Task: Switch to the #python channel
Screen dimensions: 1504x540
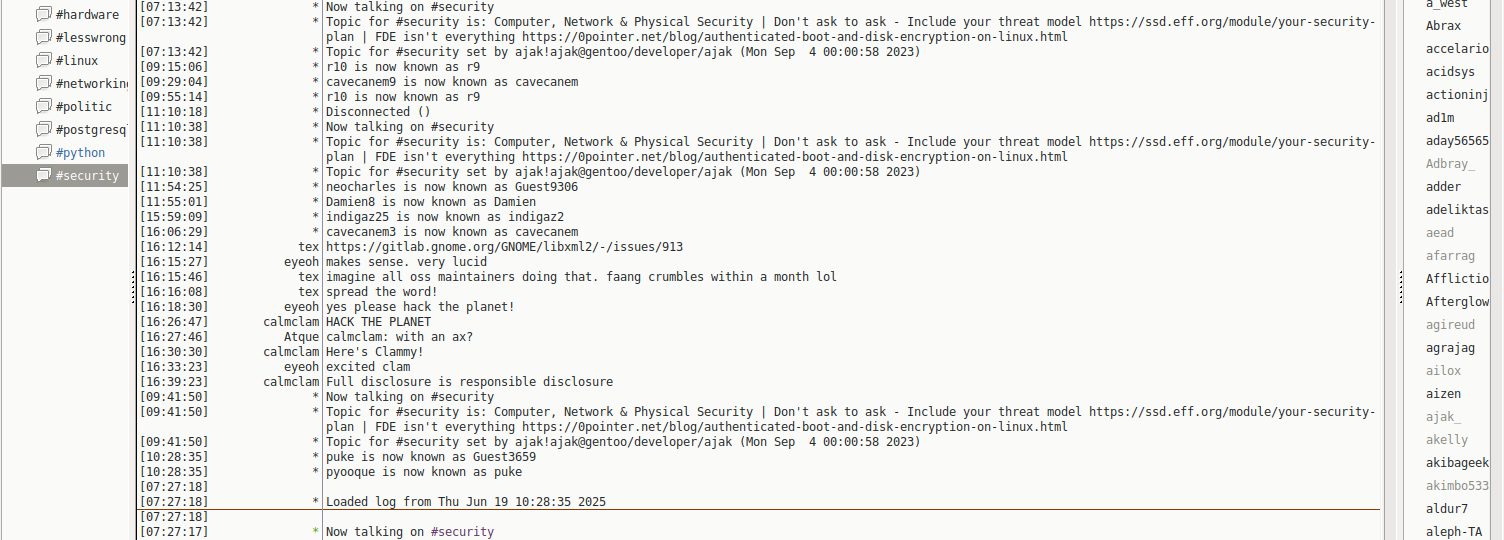Action: 80,152
